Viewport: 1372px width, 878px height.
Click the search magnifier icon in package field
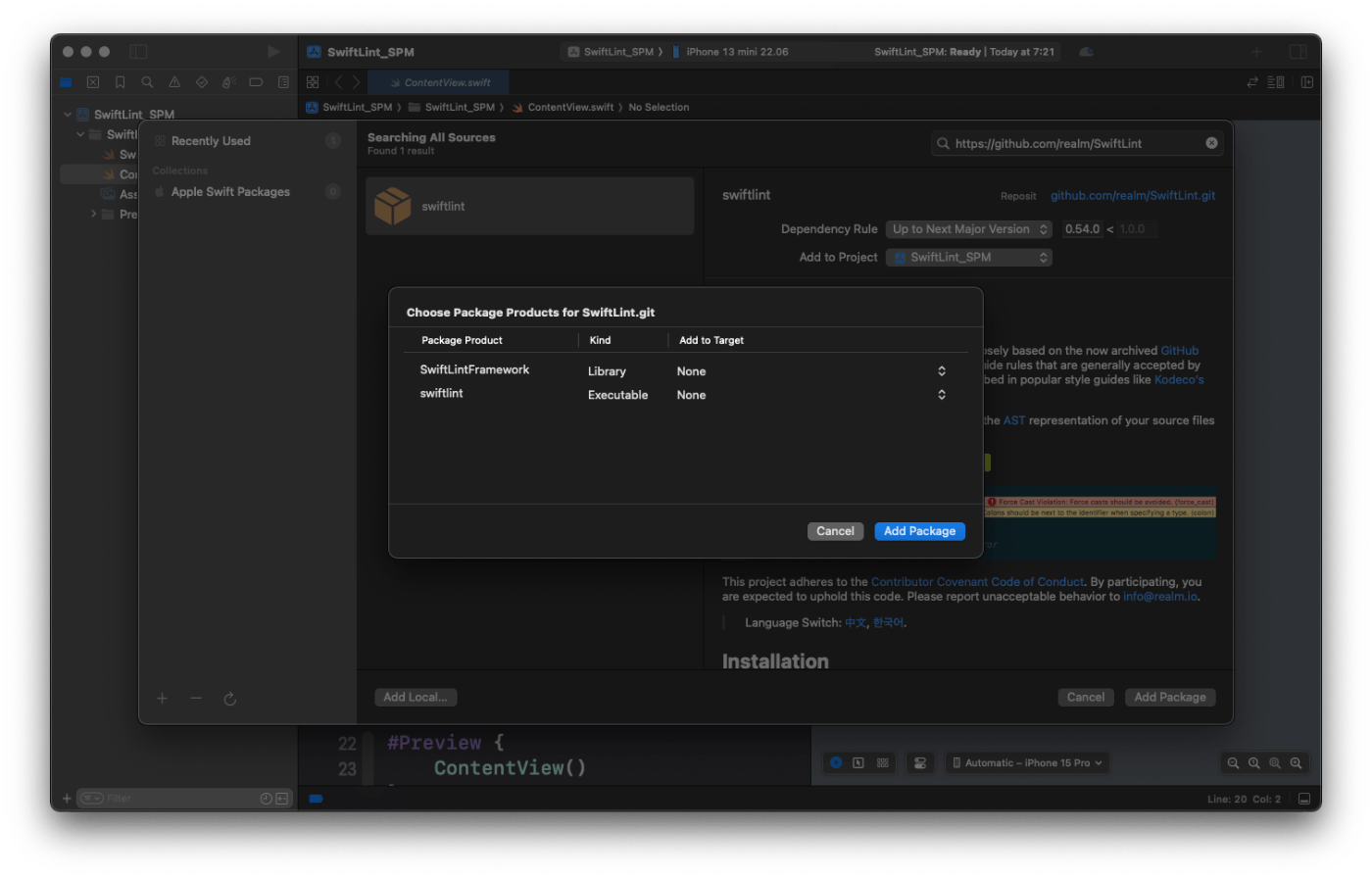[x=943, y=143]
